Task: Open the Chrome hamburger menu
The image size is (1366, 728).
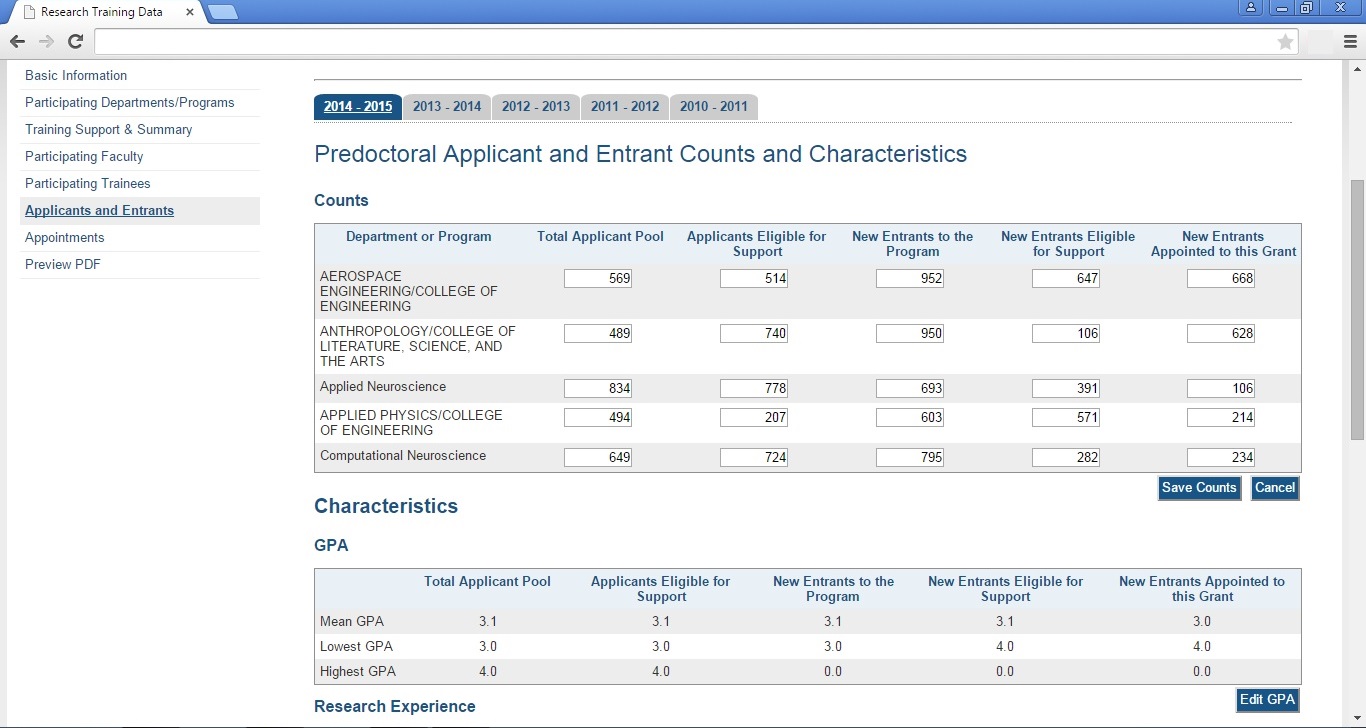Action: click(x=1350, y=41)
